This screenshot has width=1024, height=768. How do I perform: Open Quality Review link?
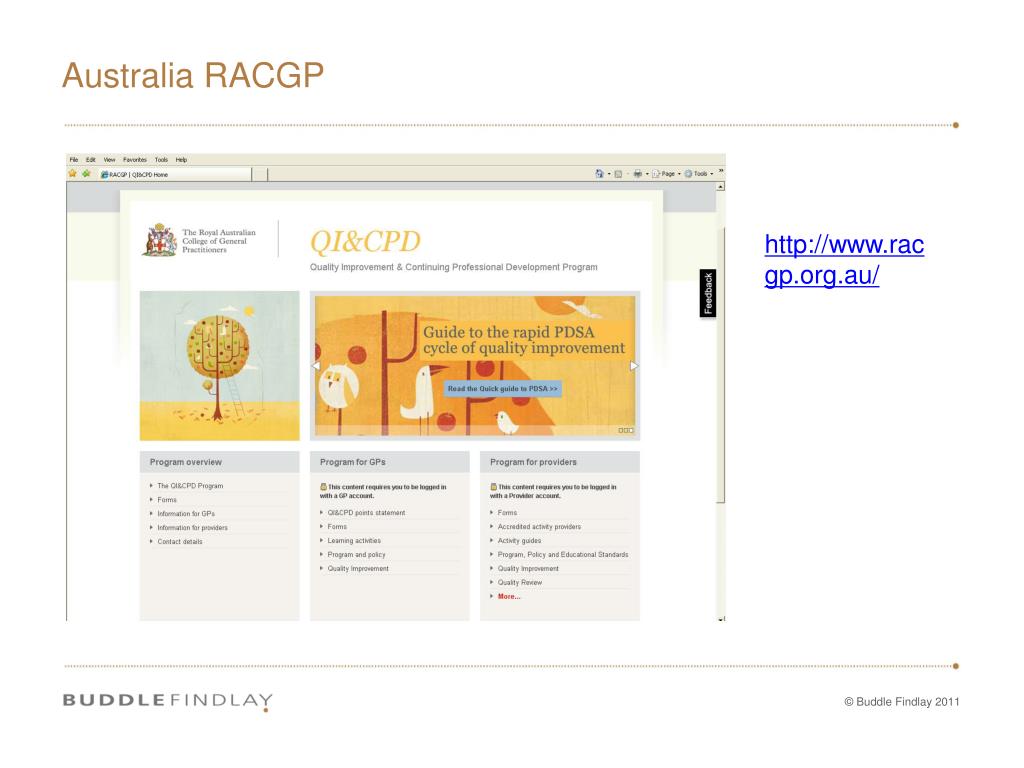[x=520, y=583]
